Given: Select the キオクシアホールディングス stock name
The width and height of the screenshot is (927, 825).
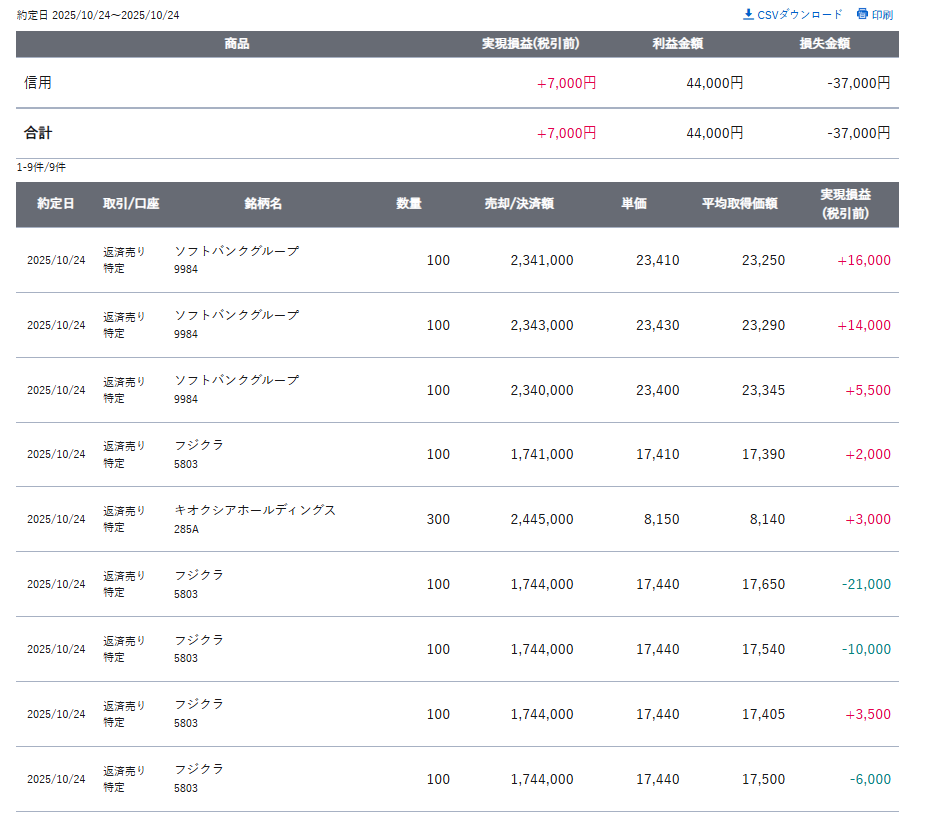Looking at the screenshot, I should (x=255, y=510).
